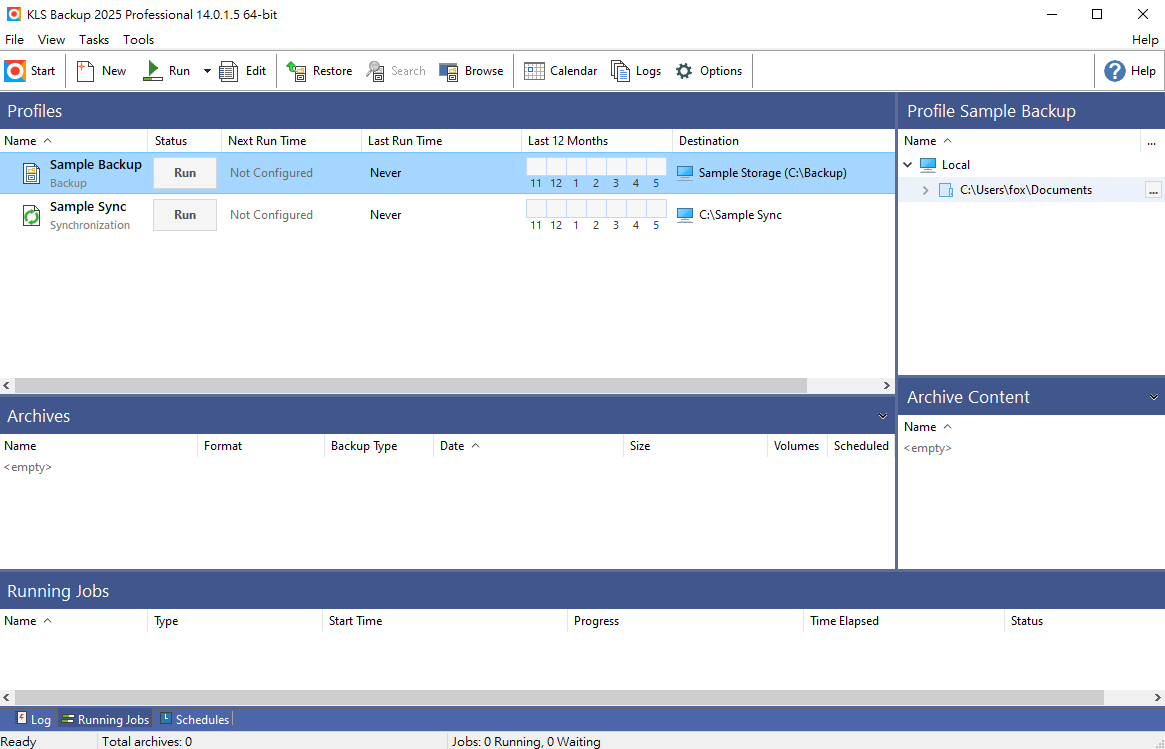Click the Help question mark icon
The width and height of the screenshot is (1165, 749).
point(1114,71)
